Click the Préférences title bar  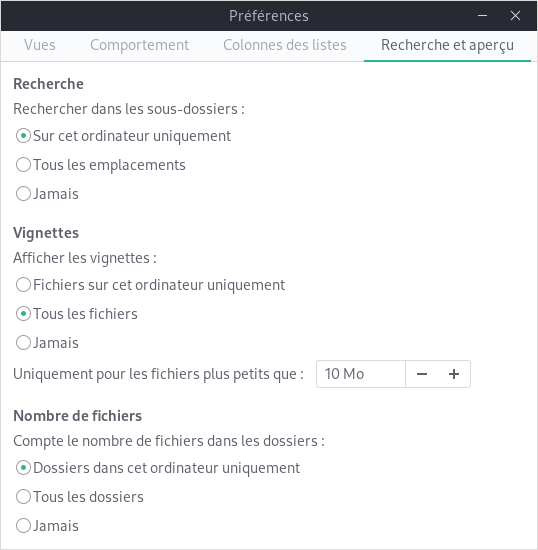269,16
